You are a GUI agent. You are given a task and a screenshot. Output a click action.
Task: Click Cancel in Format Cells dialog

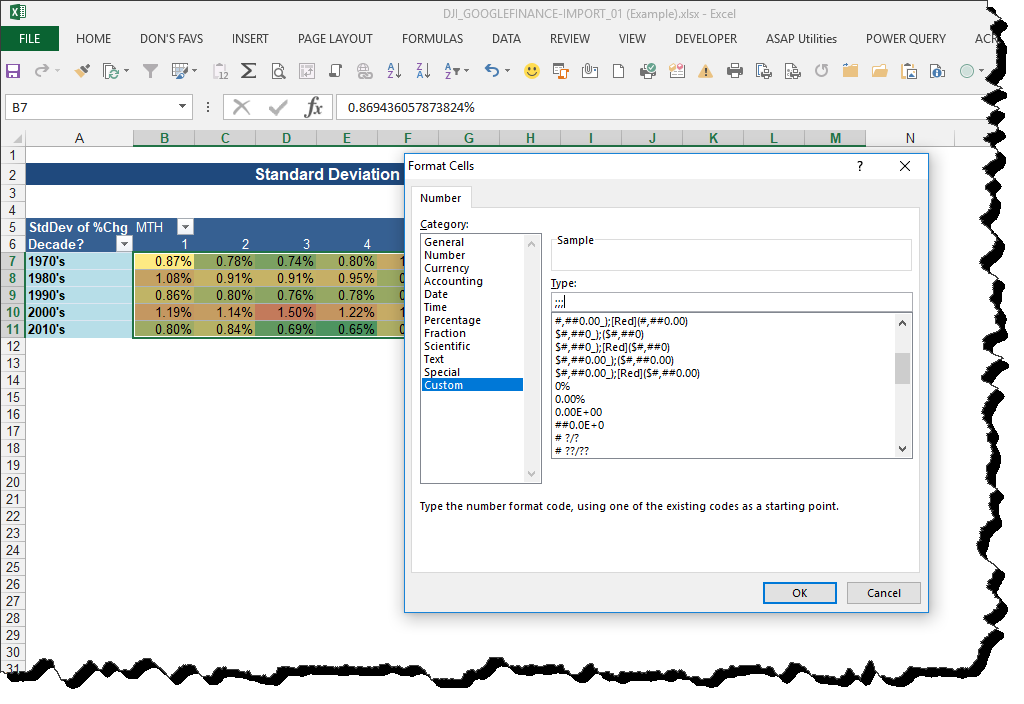[884, 593]
